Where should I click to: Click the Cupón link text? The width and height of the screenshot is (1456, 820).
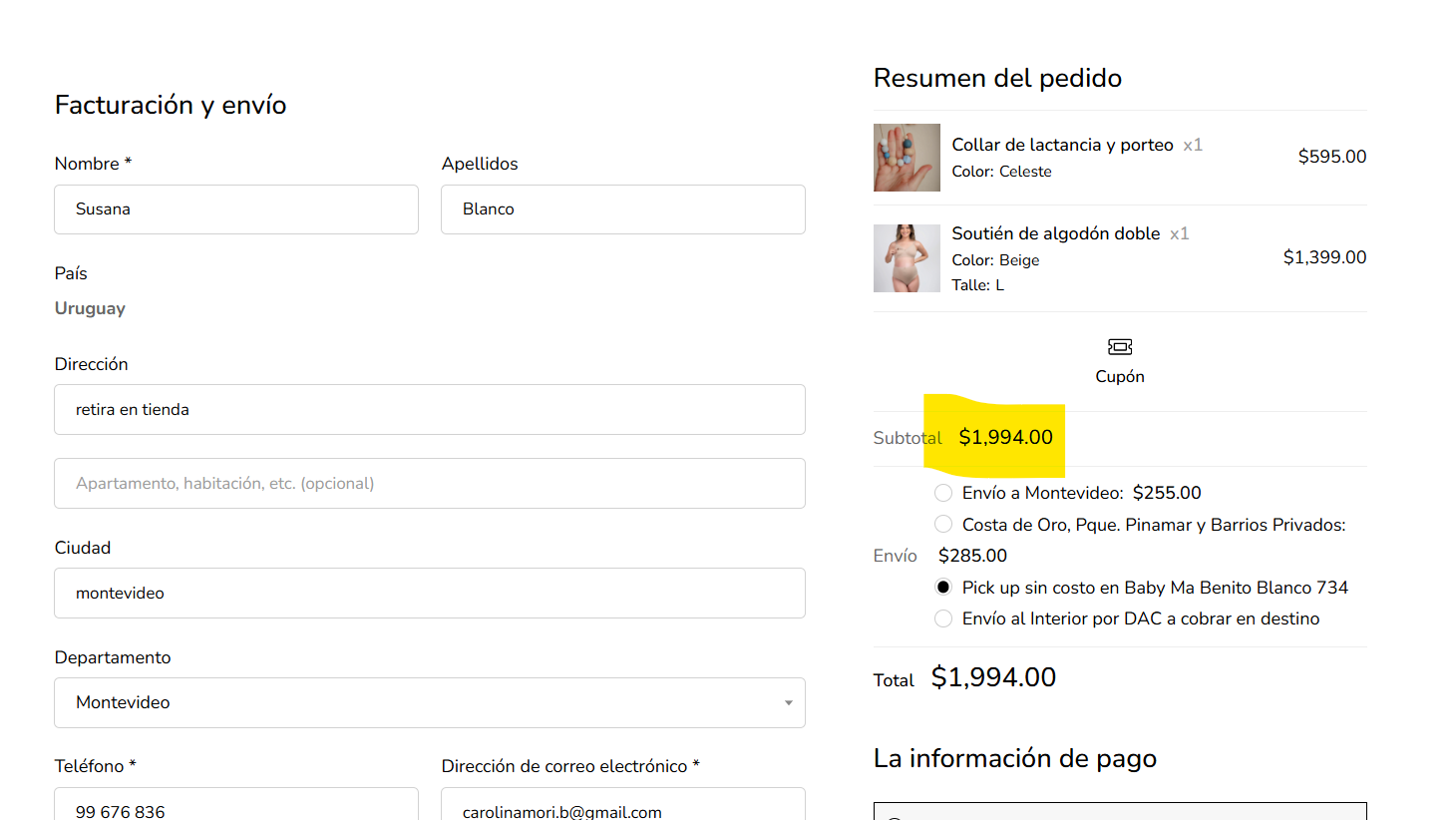[1120, 377]
